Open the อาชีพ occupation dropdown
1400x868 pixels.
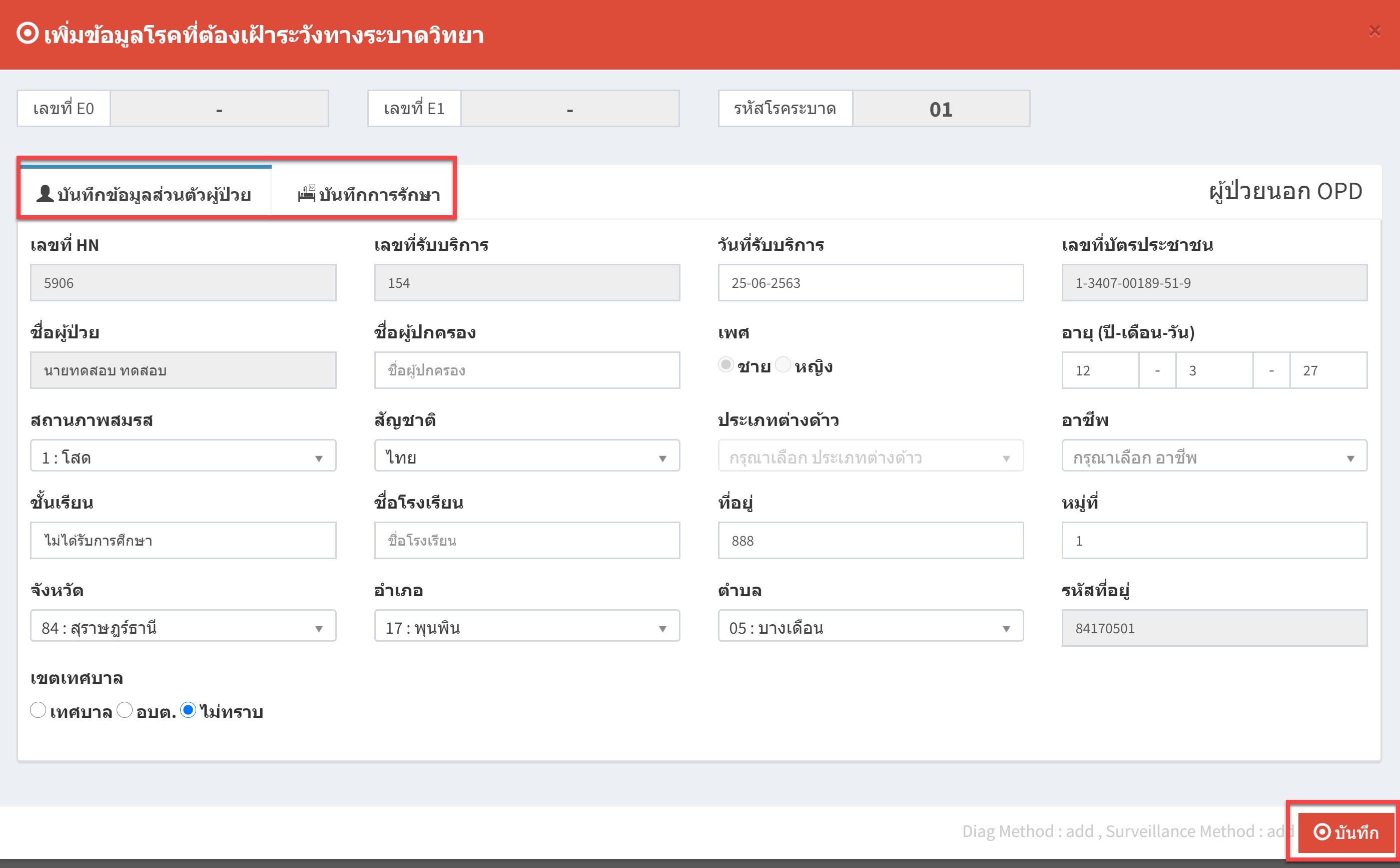tap(1214, 456)
